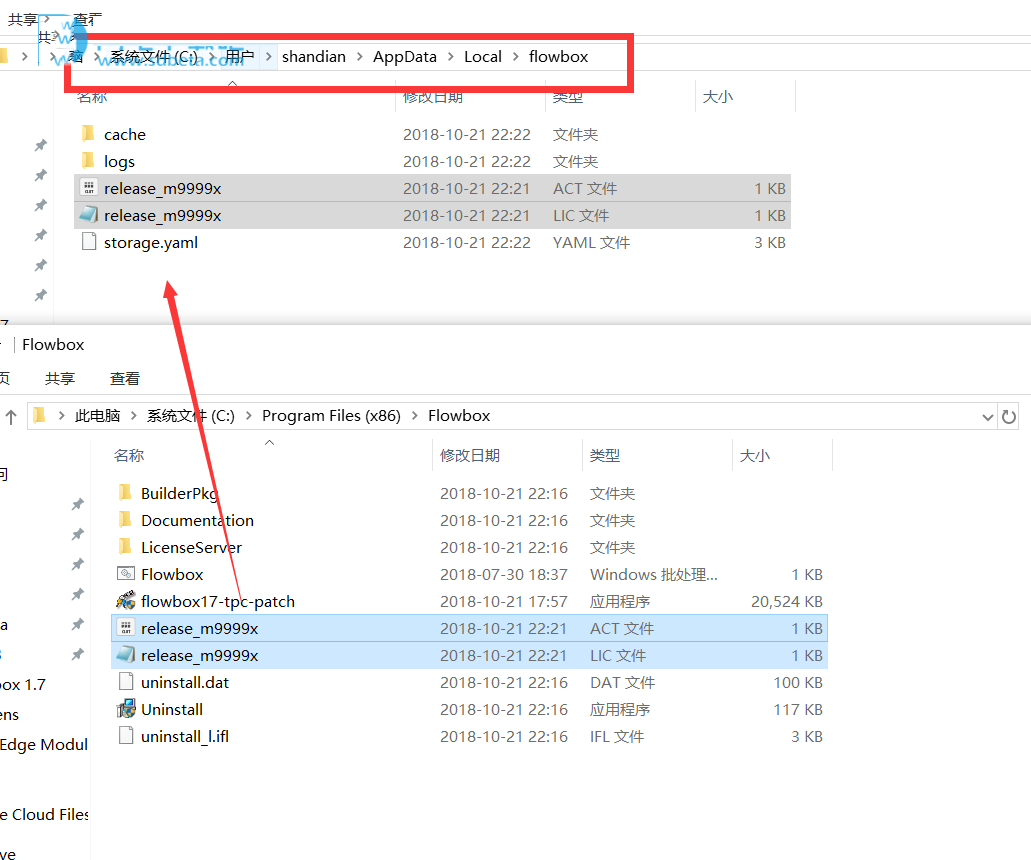Expand chevron after 系统文件 (C:) in lower window
The width and height of the screenshot is (1031, 860).
[249, 416]
